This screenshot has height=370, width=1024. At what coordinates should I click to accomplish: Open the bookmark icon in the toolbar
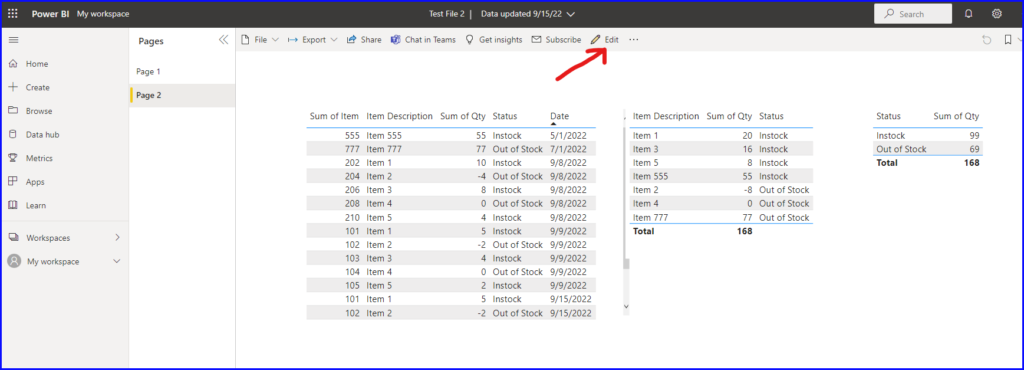point(1008,40)
